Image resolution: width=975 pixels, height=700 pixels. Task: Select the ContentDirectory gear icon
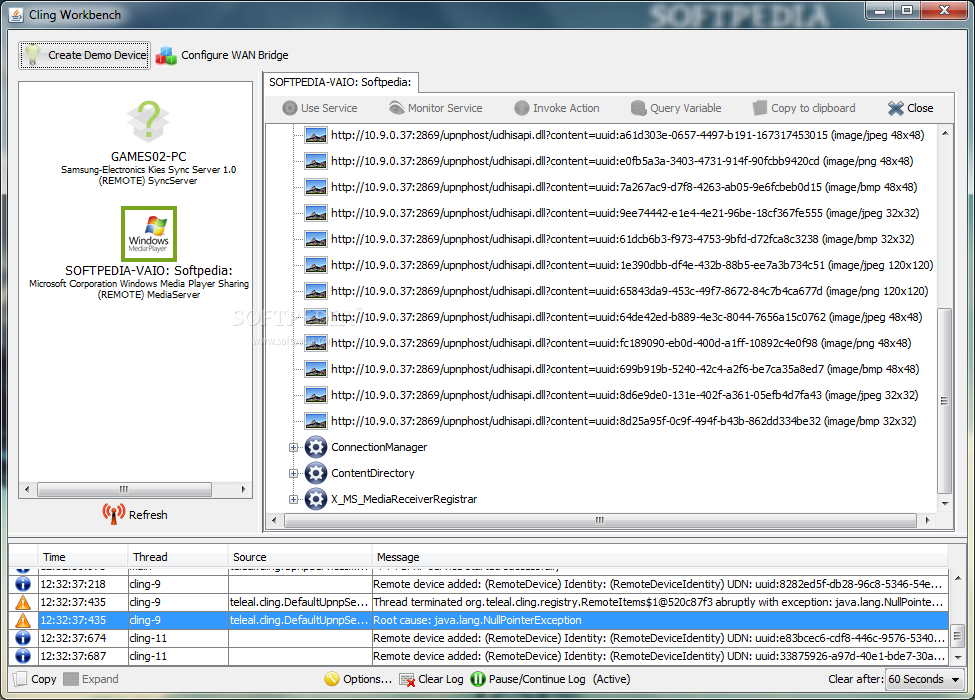[x=316, y=473]
